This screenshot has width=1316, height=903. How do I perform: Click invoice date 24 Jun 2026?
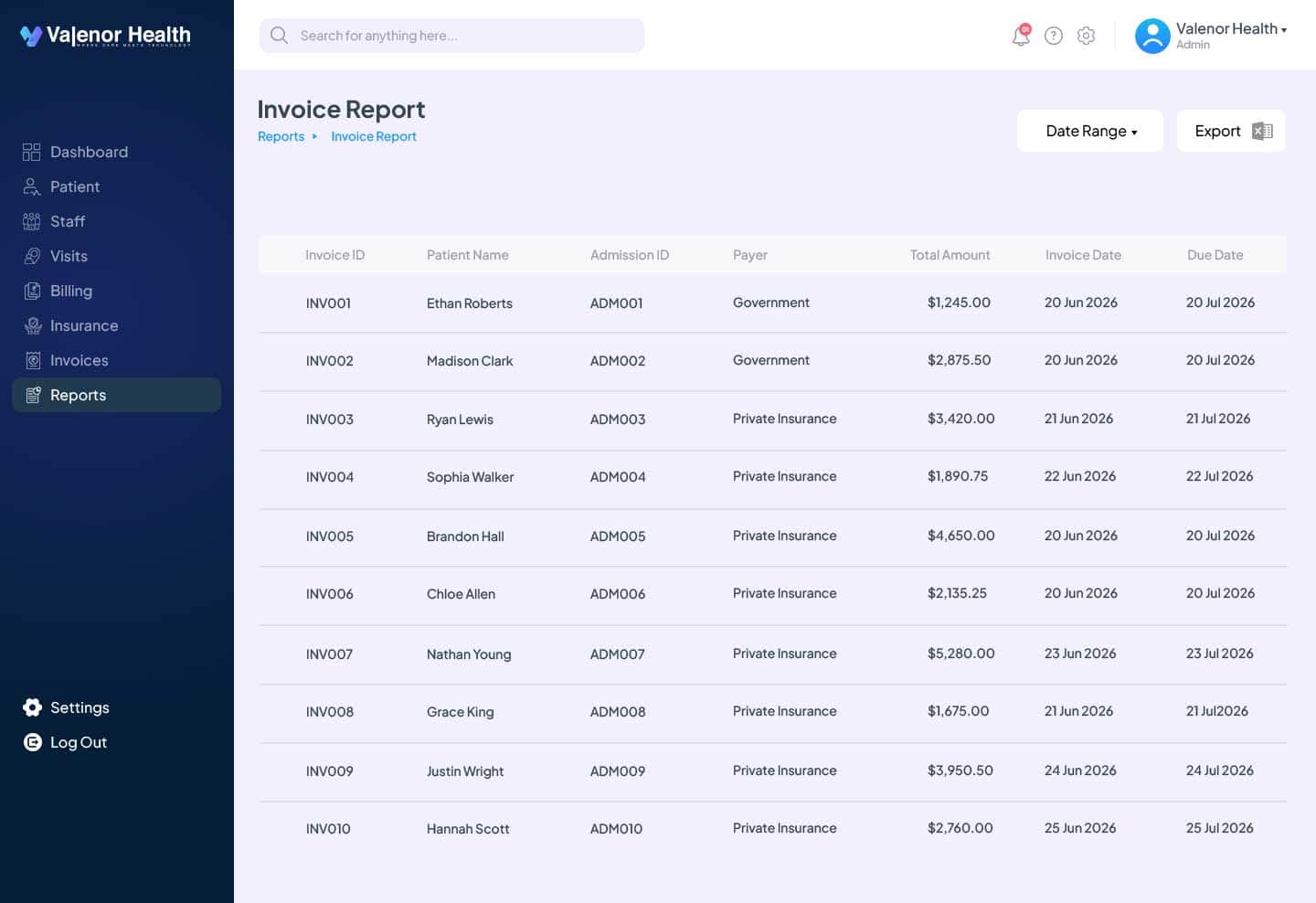(x=1080, y=770)
